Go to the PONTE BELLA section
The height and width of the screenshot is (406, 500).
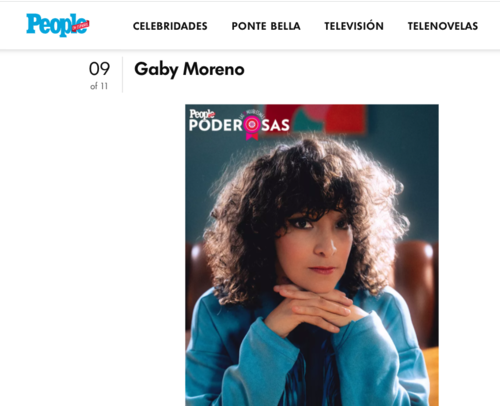[x=266, y=26]
